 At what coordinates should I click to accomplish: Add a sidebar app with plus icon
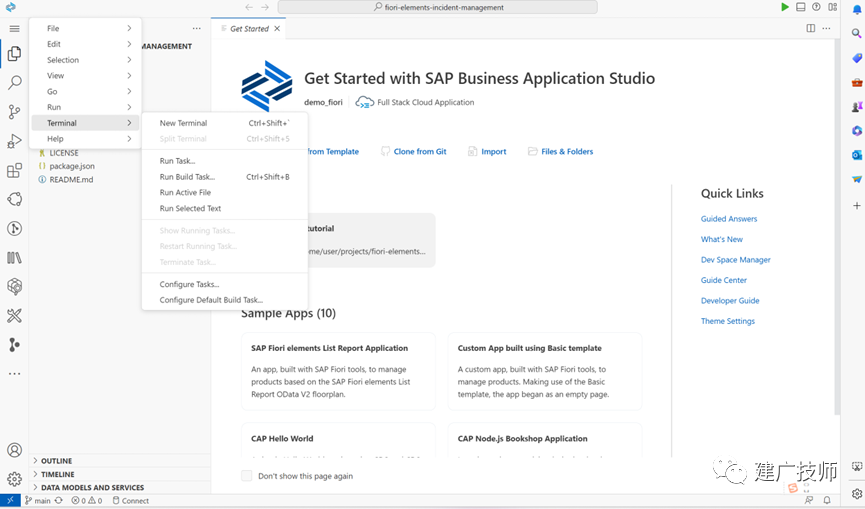coord(857,206)
